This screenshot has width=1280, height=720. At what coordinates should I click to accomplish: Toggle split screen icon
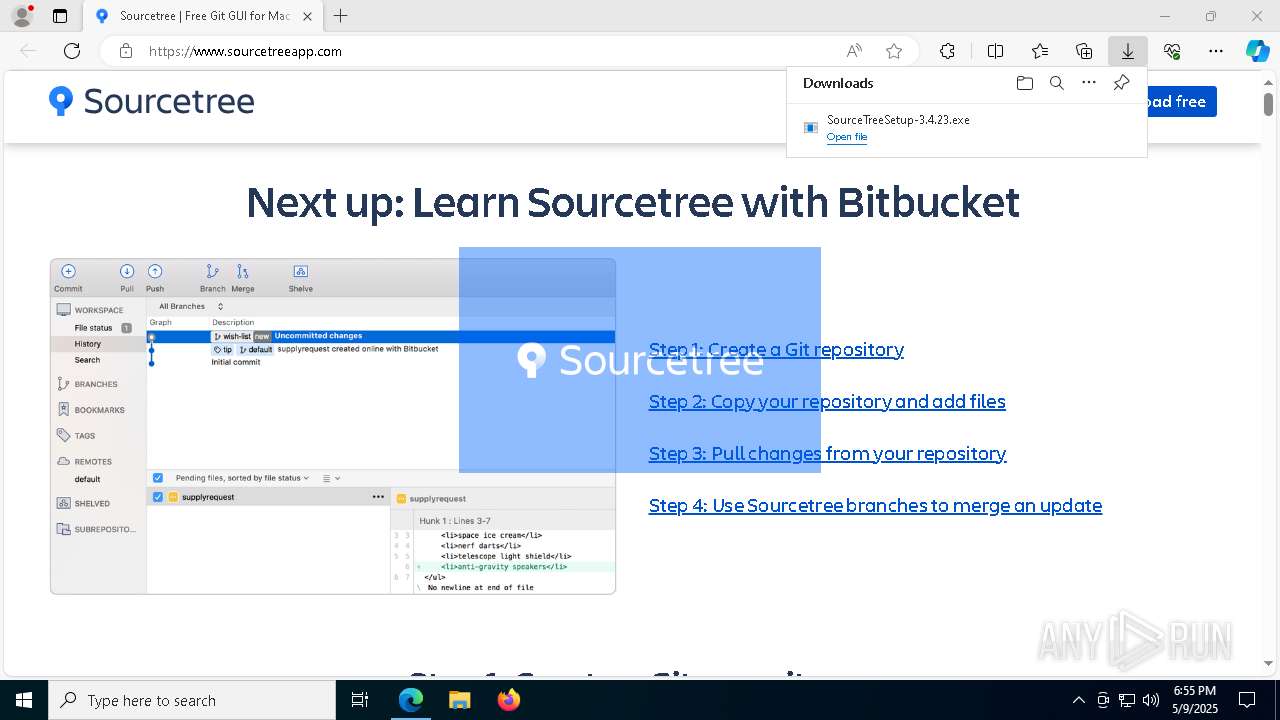995,51
